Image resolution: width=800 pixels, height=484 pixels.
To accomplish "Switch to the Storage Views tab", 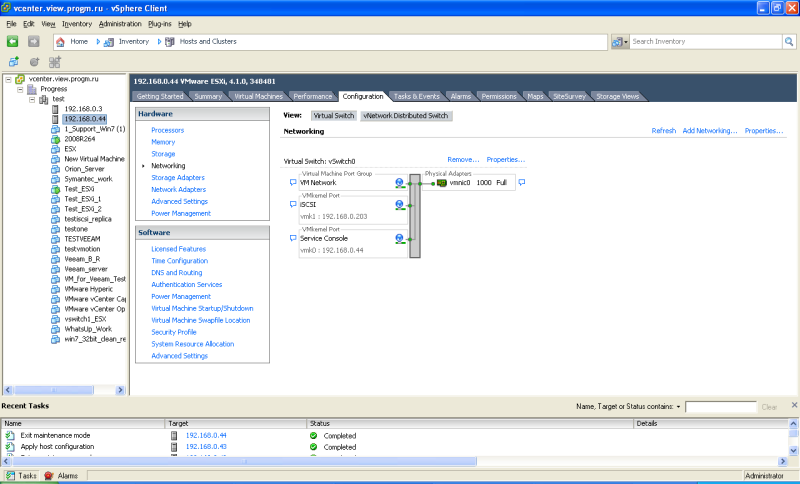I will (617, 96).
